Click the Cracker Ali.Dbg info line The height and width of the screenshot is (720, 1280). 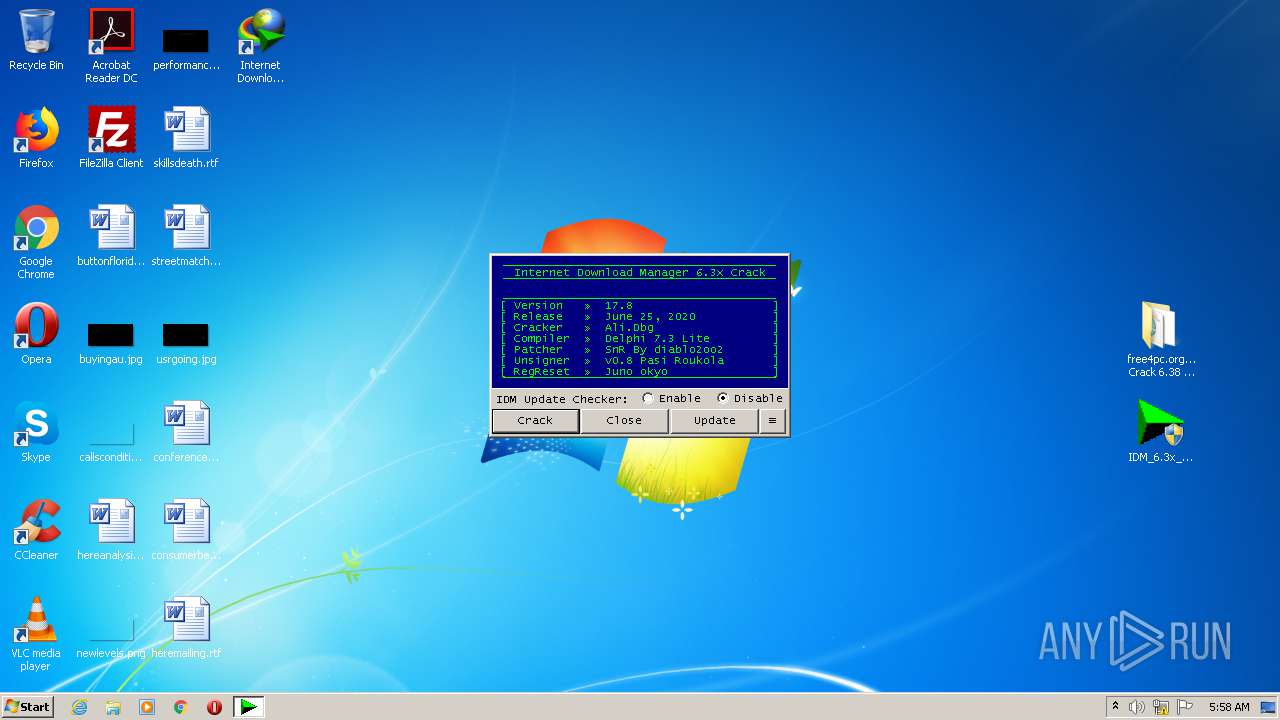tap(639, 327)
